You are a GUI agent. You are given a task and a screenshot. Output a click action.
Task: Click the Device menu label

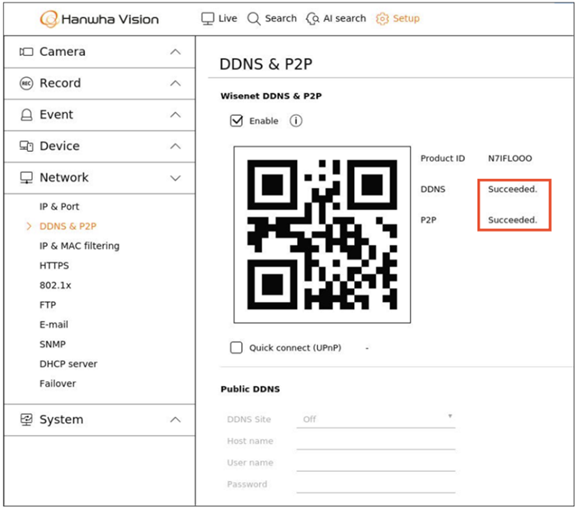(60, 146)
